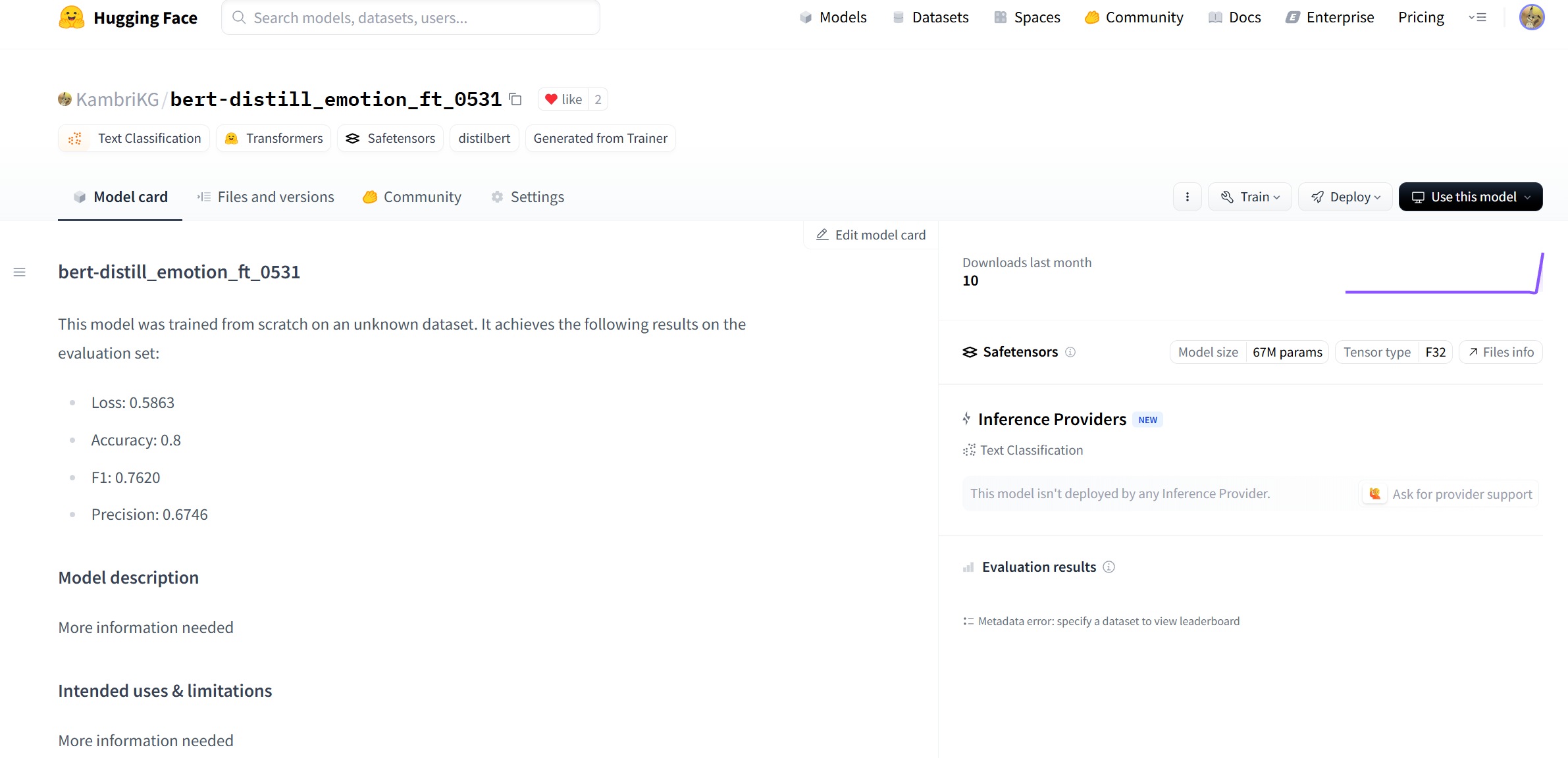Open Enterprise in top navigation
This screenshot has height=758, width=1568.
[x=1330, y=18]
